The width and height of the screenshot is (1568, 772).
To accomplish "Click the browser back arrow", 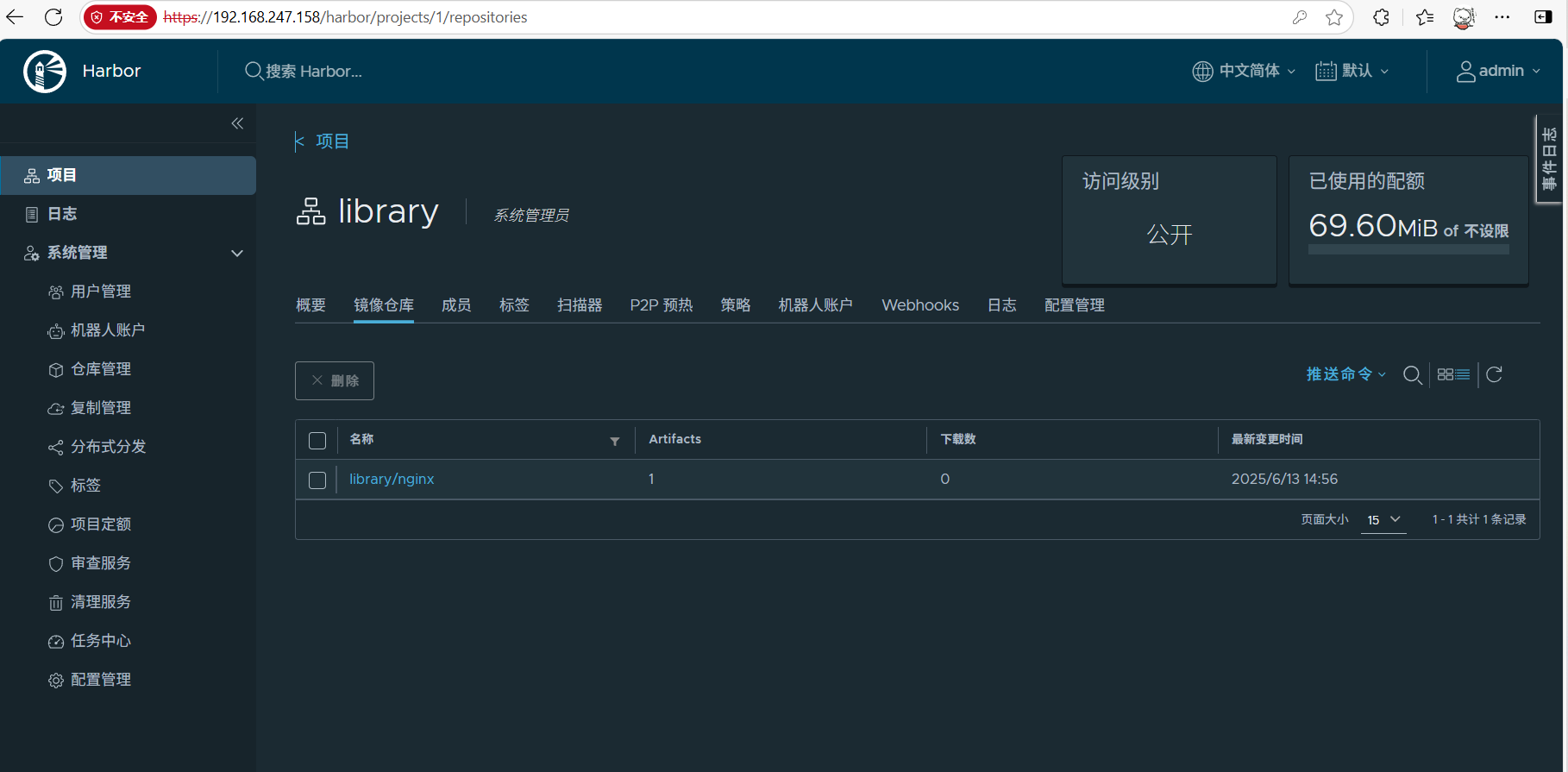I will pyautogui.click(x=15, y=17).
